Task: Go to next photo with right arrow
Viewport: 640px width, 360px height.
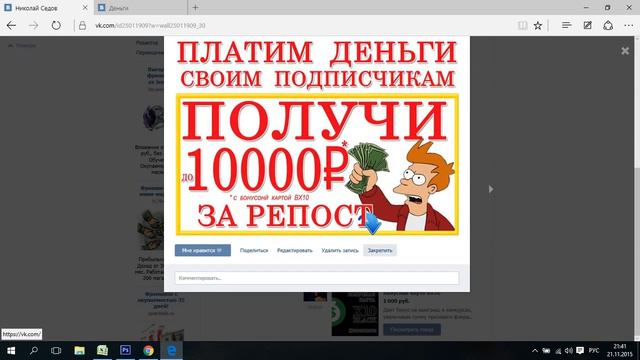Action: tap(491, 189)
